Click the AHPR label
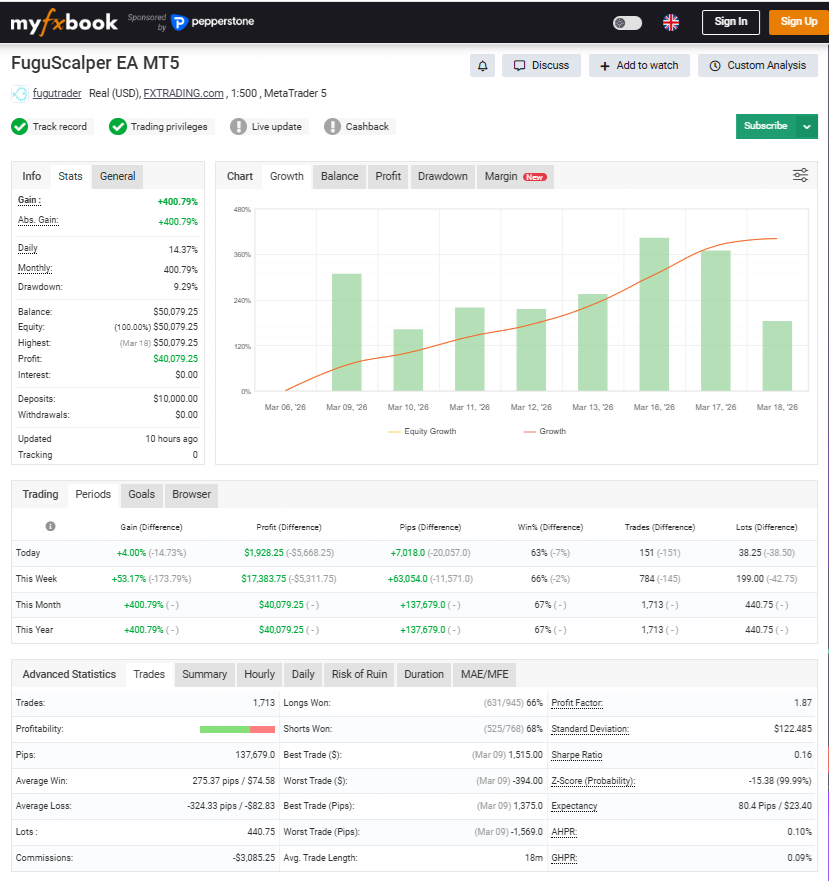This screenshot has width=829, height=881. 564,832
